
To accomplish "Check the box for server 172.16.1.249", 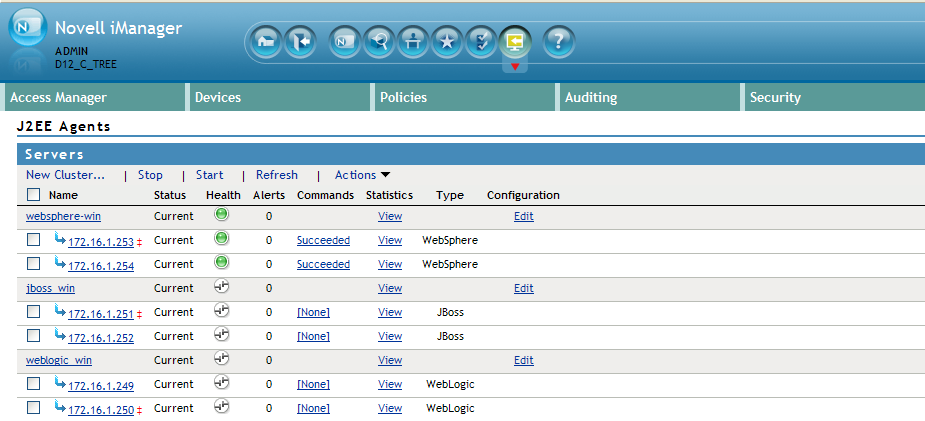I will pyautogui.click(x=34, y=383).
